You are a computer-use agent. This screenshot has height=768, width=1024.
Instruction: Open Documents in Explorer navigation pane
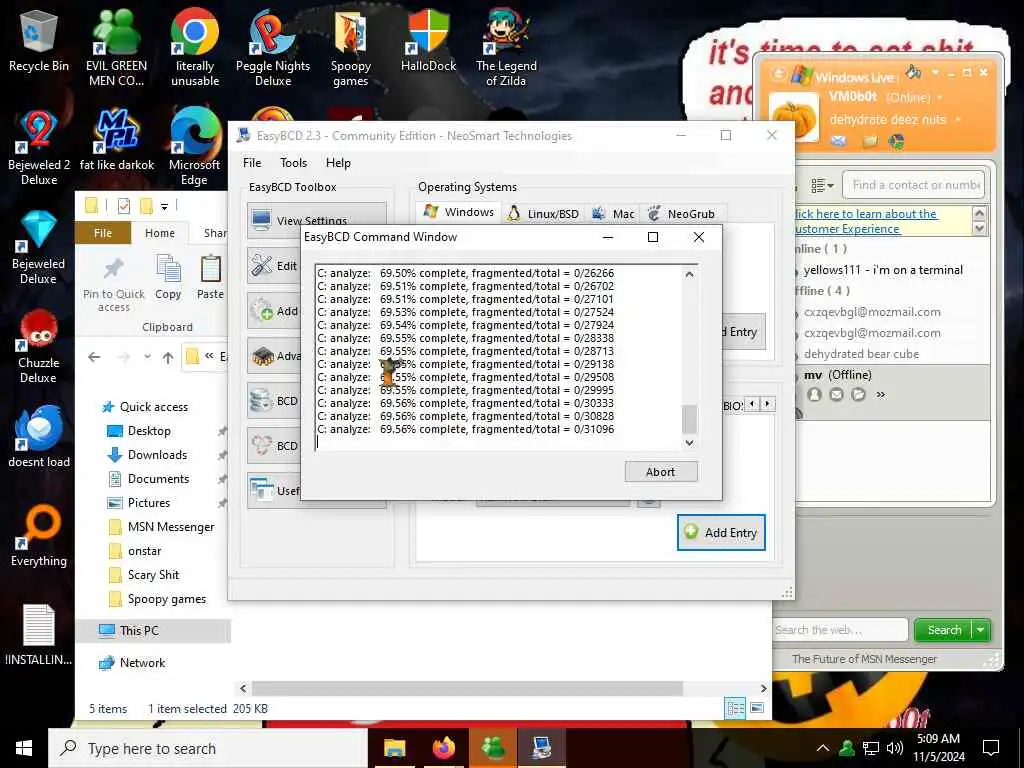point(158,479)
